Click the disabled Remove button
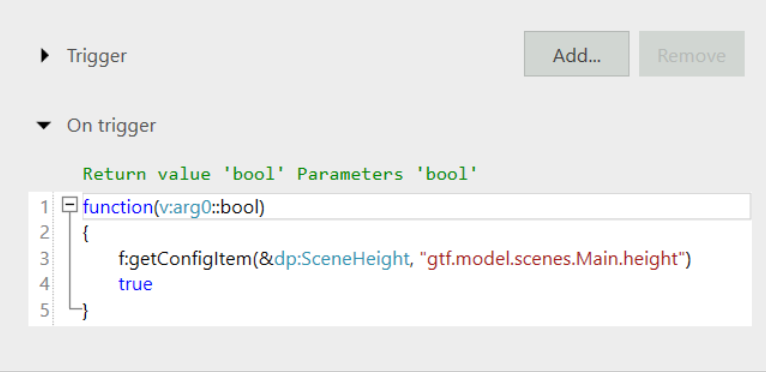766x372 pixels. [x=691, y=54]
